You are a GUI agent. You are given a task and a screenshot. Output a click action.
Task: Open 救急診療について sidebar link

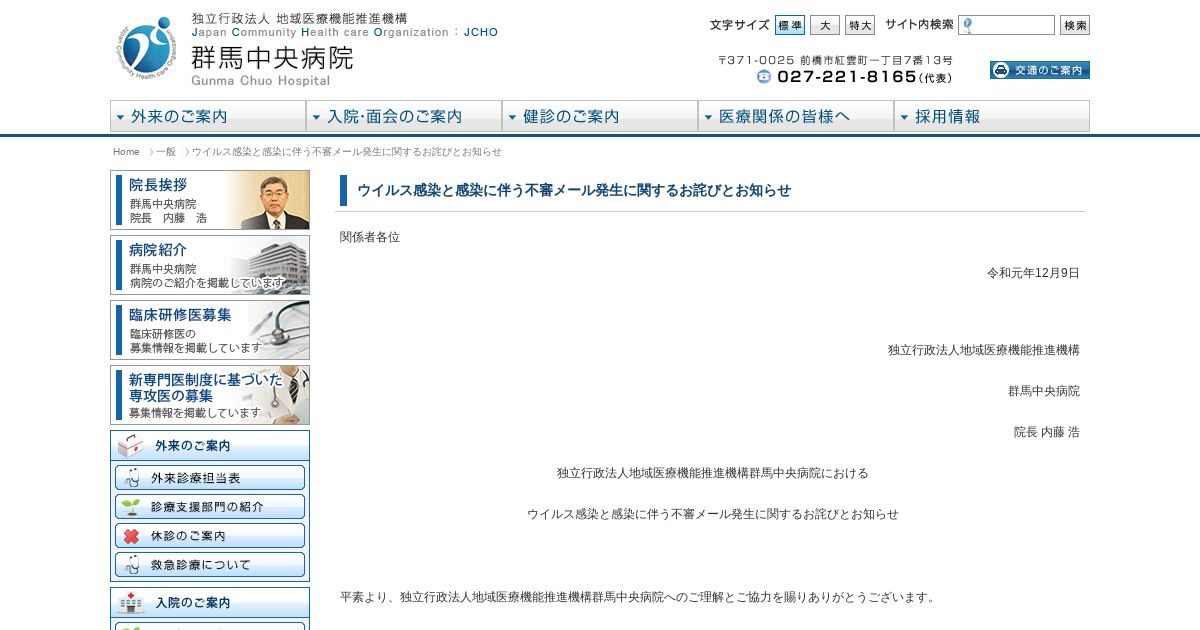210,565
